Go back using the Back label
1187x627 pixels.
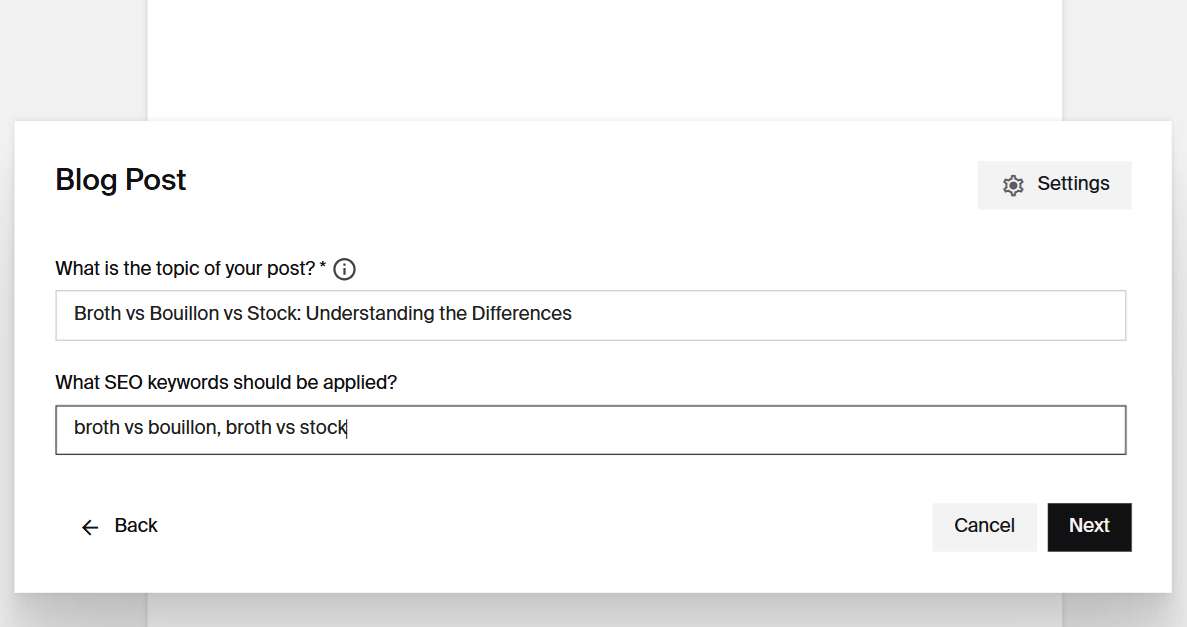pyautogui.click(x=136, y=526)
